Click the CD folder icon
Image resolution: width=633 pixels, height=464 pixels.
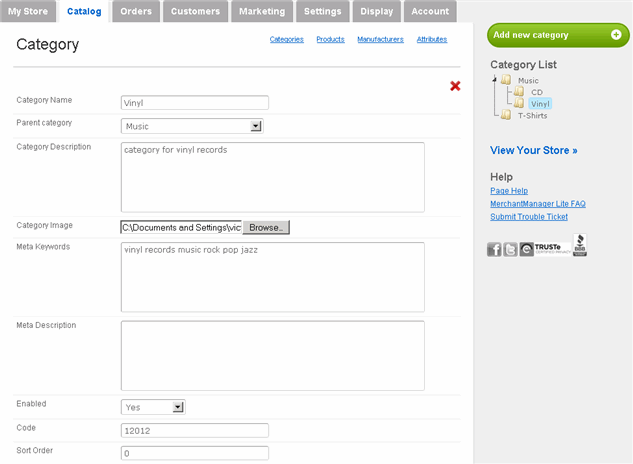(x=518, y=92)
